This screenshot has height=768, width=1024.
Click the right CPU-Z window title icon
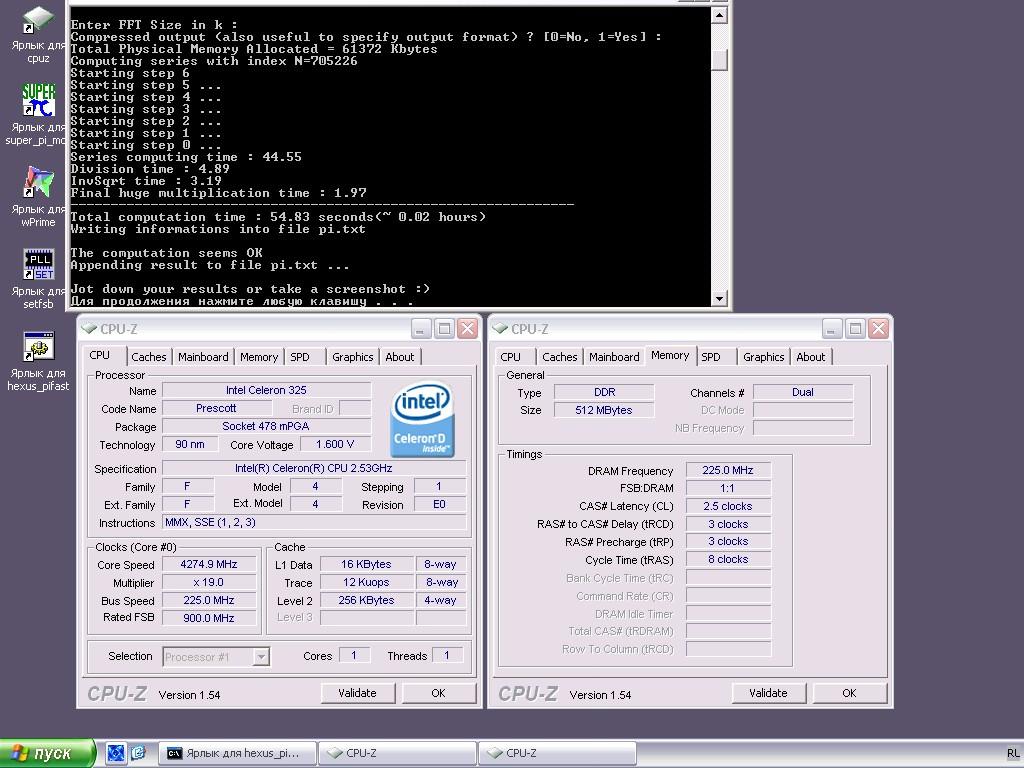coord(500,328)
